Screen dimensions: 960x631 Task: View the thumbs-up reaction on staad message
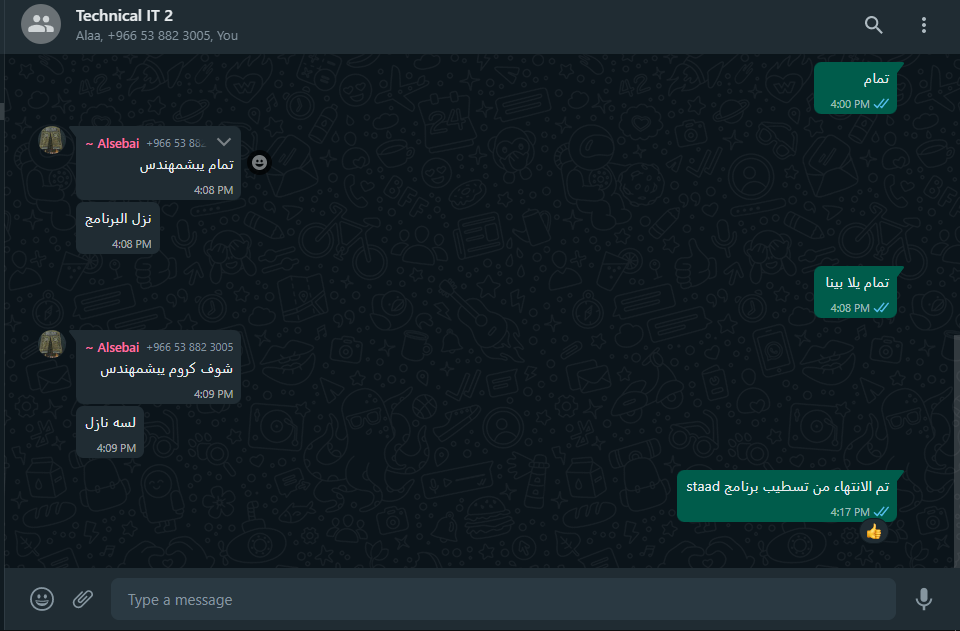click(x=874, y=532)
